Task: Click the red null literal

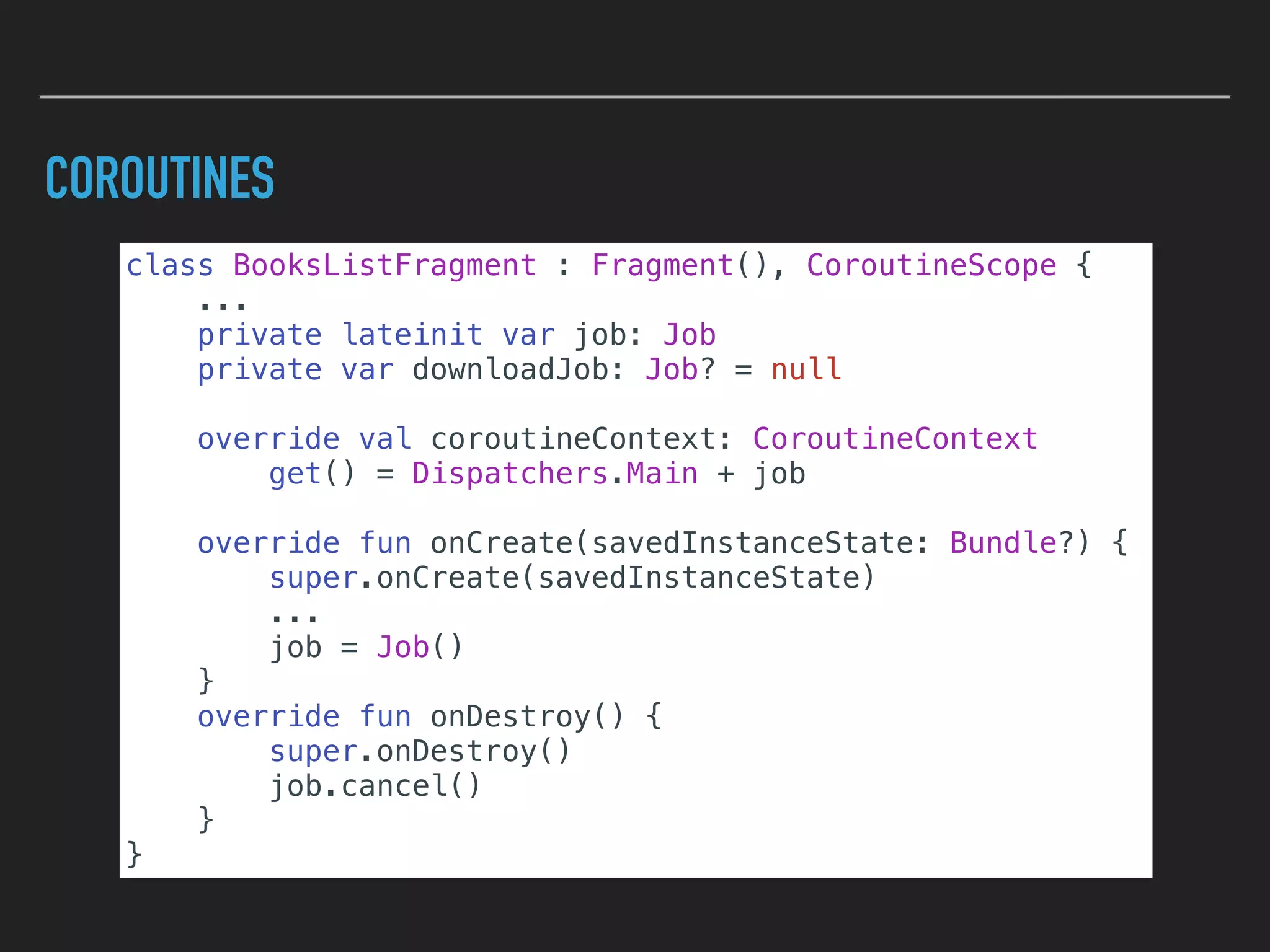Action: click(x=806, y=370)
